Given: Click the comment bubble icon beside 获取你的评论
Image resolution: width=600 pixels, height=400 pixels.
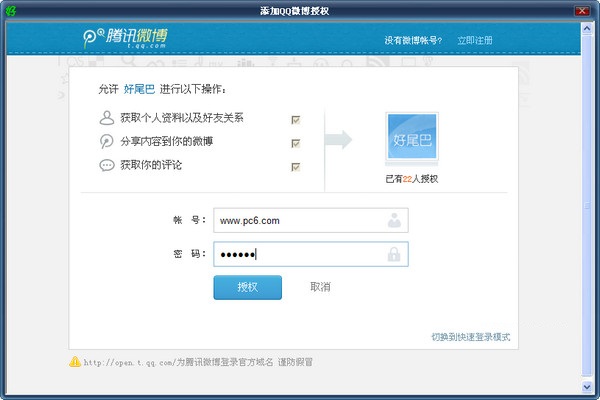Looking at the screenshot, I should (107, 165).
